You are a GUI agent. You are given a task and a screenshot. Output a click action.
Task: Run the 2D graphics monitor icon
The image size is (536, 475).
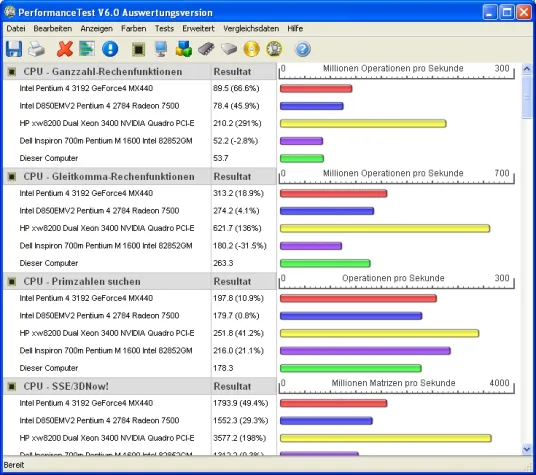pos(161,49)
